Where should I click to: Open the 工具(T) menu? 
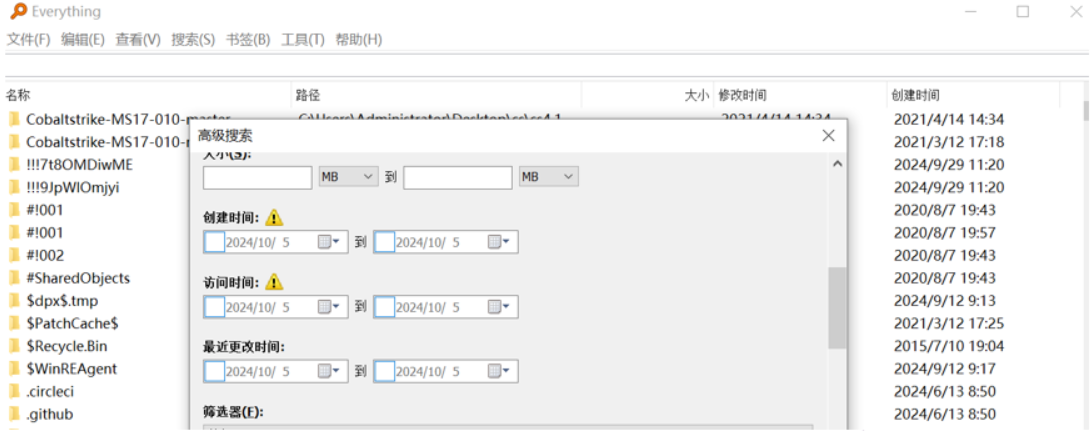(x=302, y=40)
